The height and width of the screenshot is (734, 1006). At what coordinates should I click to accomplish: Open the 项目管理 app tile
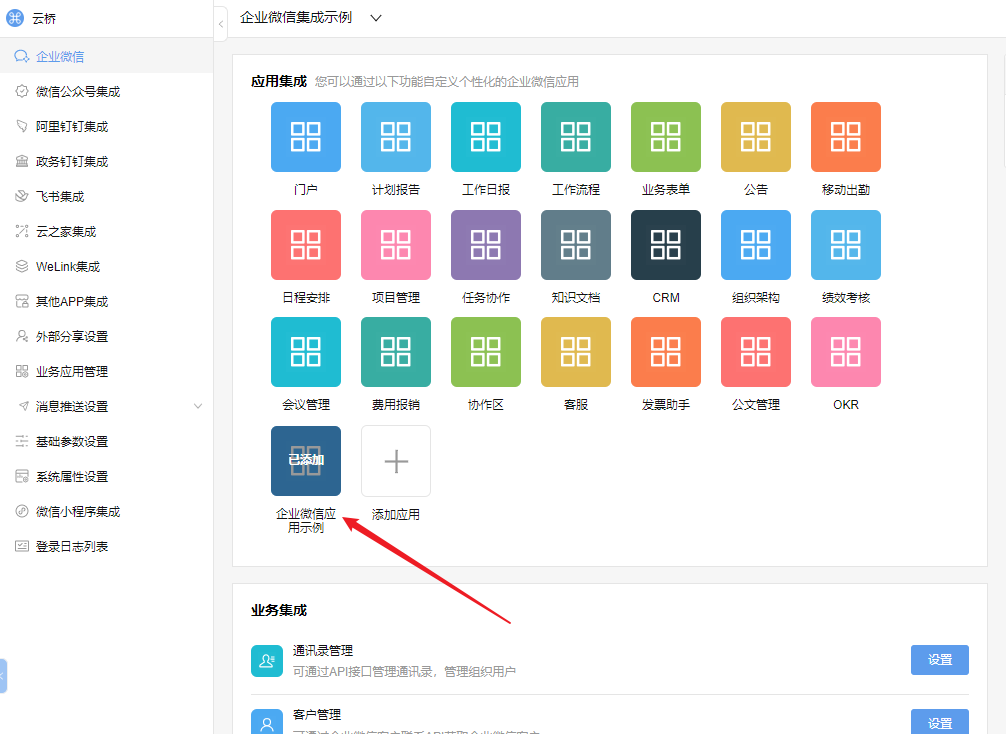pos(396,244)
